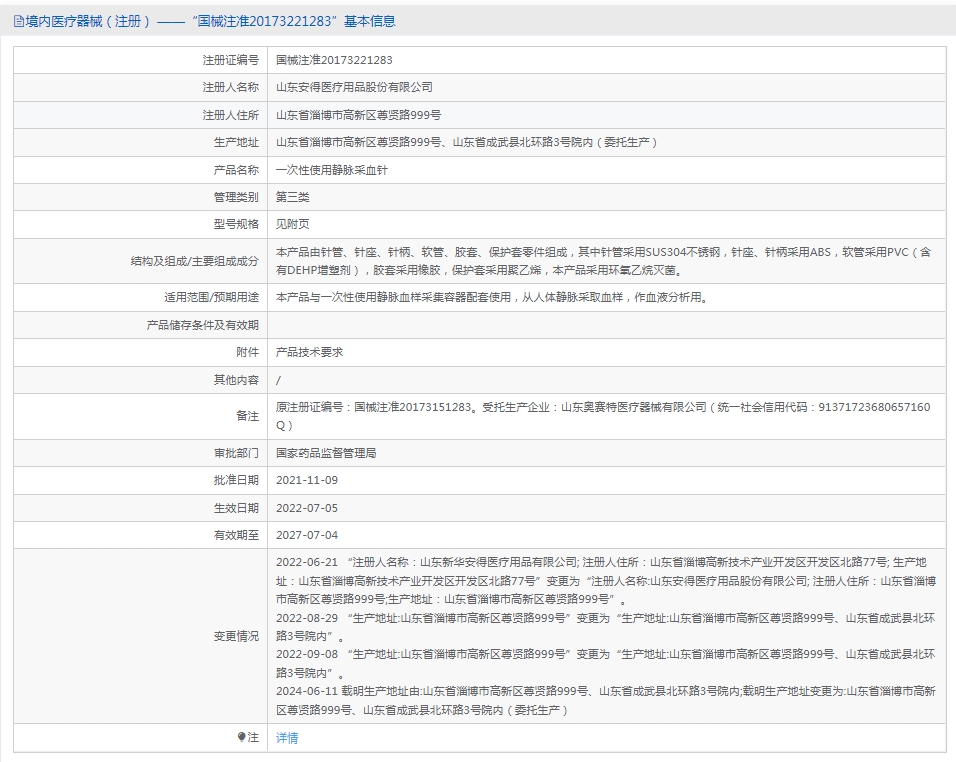The height and width of the screenshot is (762, 956).
Task: Click effective date 2022-07-05
Action: [307, 508]
